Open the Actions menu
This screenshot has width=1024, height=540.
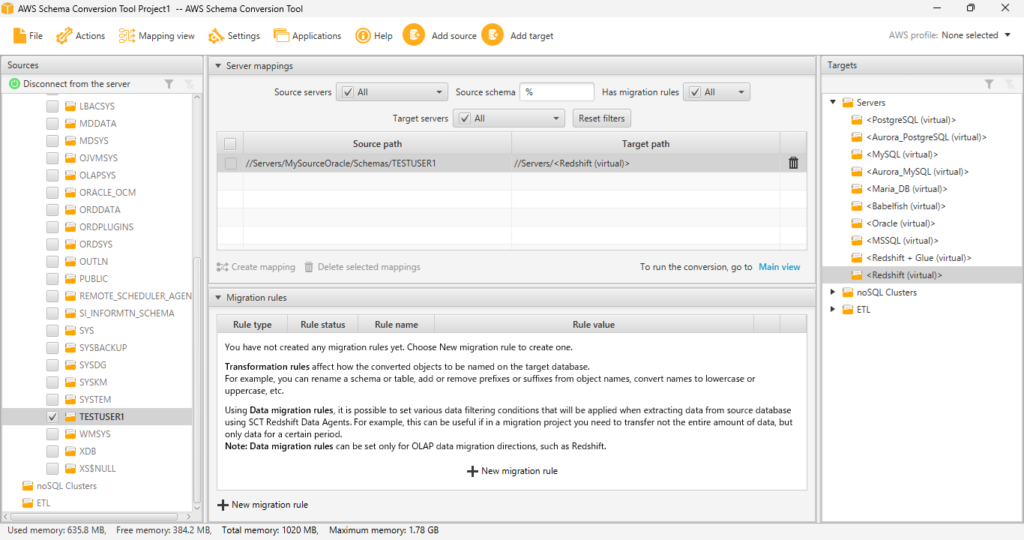point(81,36)
